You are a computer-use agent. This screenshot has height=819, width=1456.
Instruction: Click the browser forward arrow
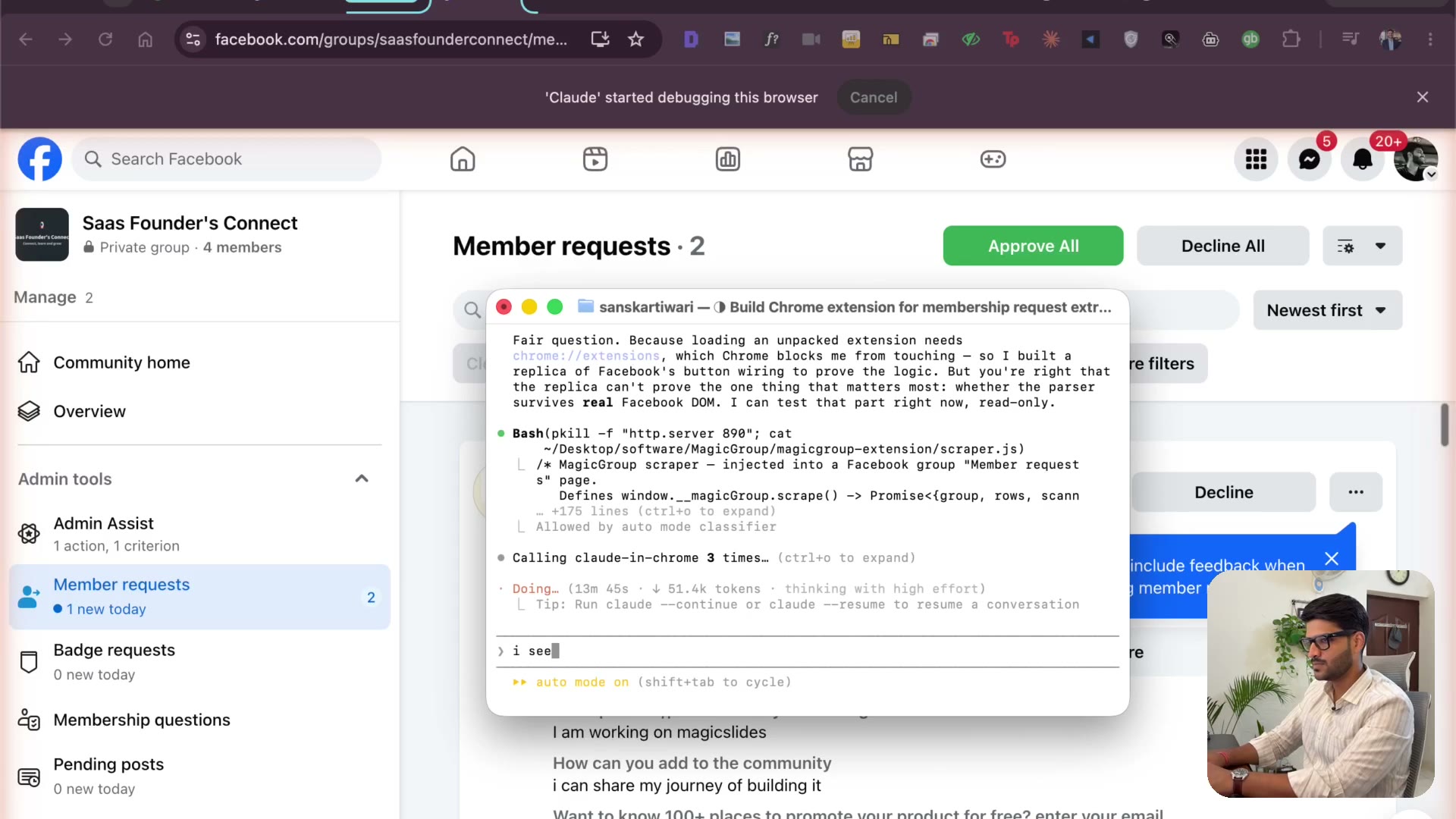coord(65,39)
